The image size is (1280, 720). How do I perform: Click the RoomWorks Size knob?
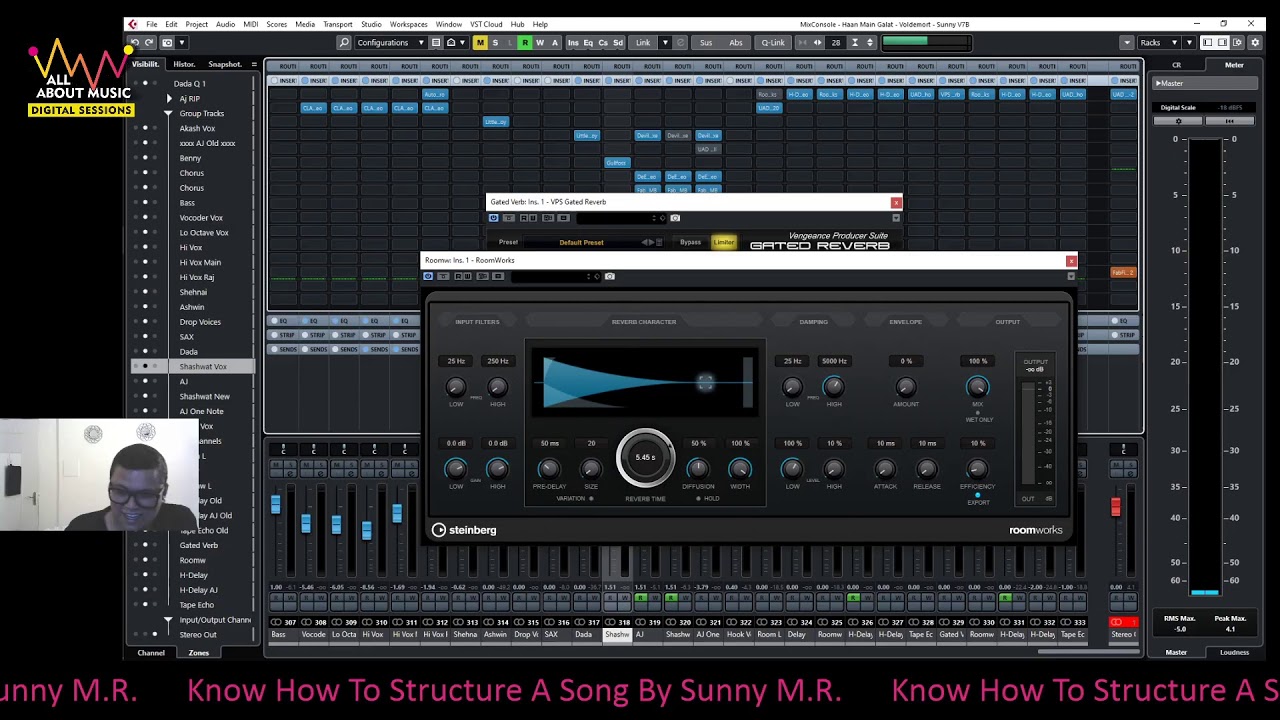tap(591, 469)
